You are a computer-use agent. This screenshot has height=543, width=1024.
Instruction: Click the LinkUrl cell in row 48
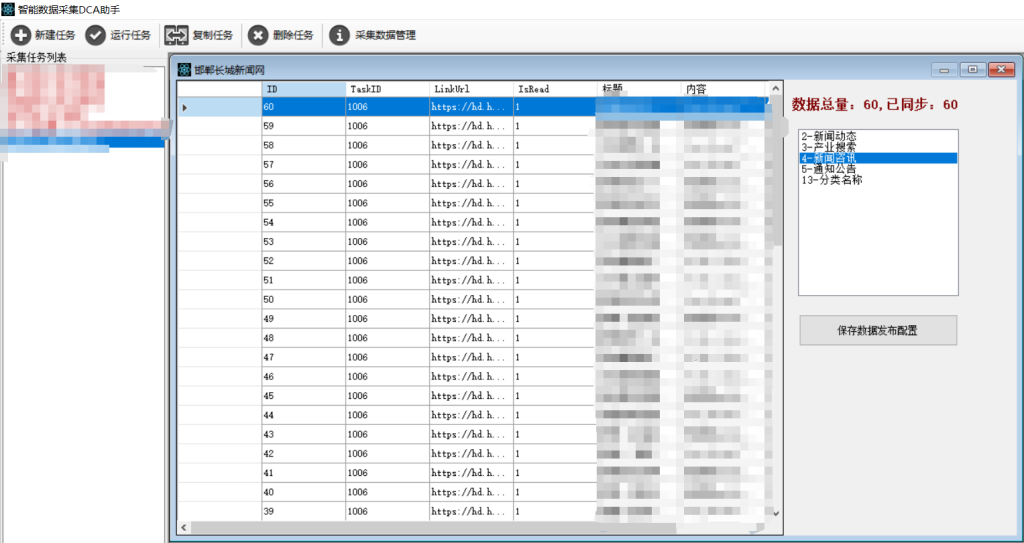click(x=471, y=338)
